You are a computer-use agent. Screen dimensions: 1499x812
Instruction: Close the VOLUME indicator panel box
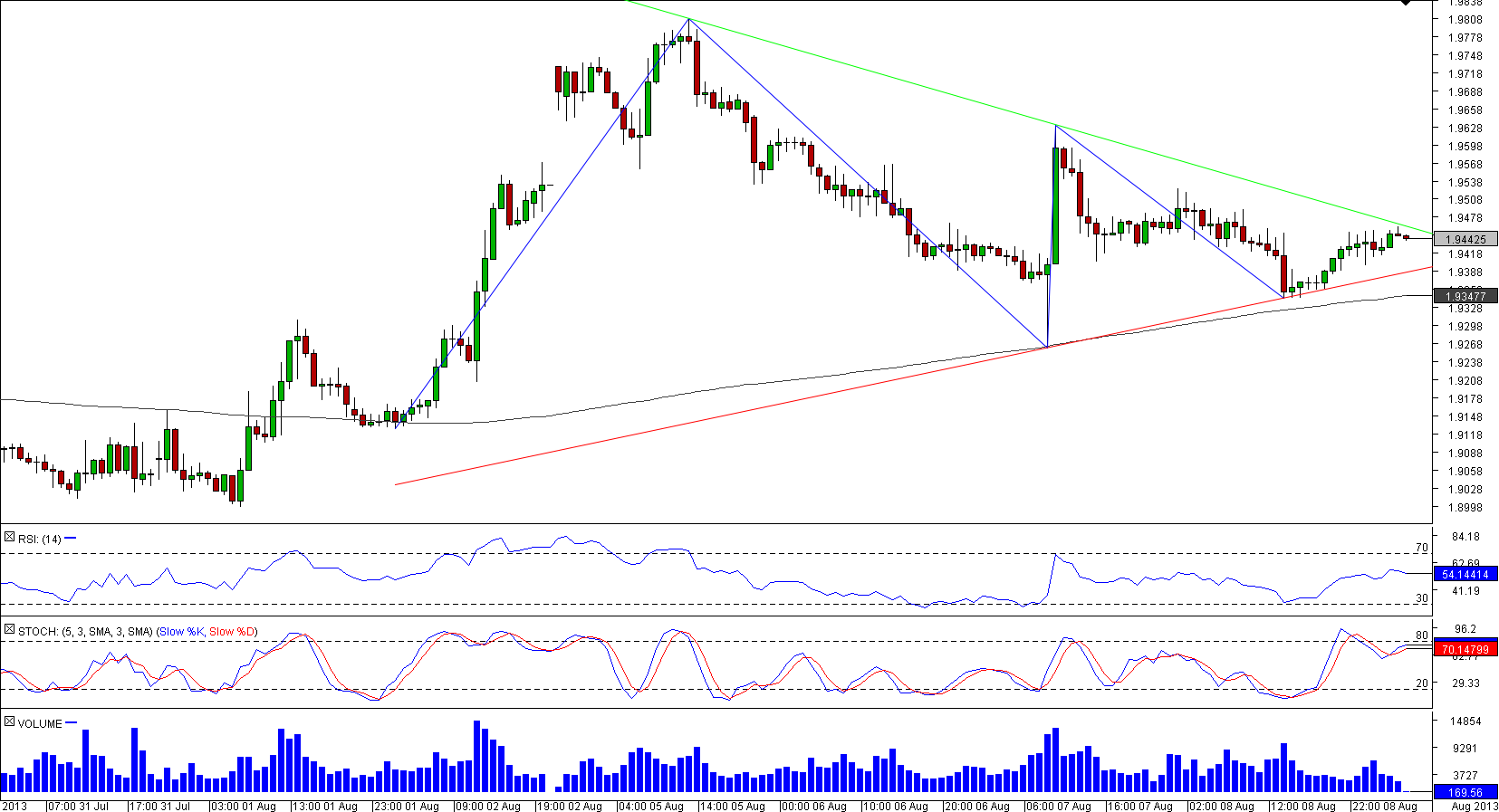9,722
